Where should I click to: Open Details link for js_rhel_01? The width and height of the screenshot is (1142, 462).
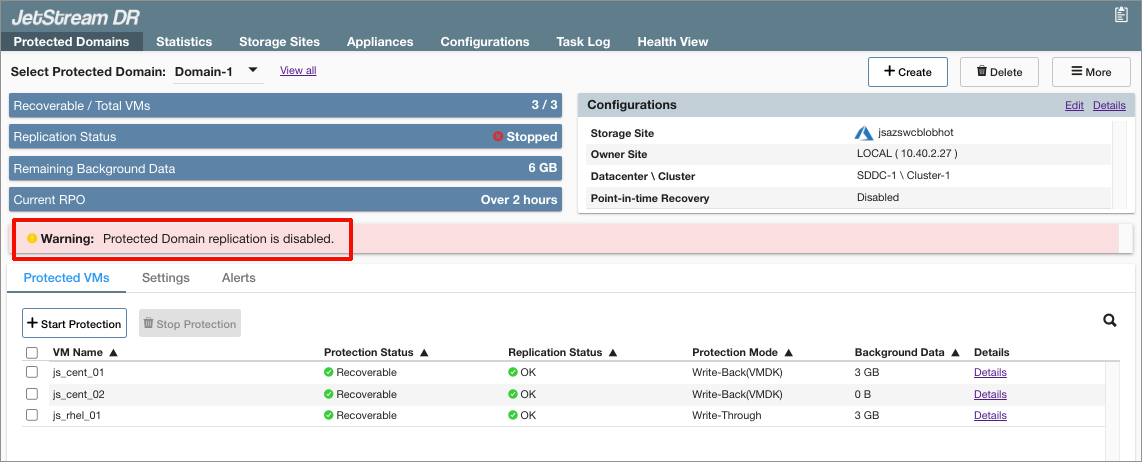[990, 415]
